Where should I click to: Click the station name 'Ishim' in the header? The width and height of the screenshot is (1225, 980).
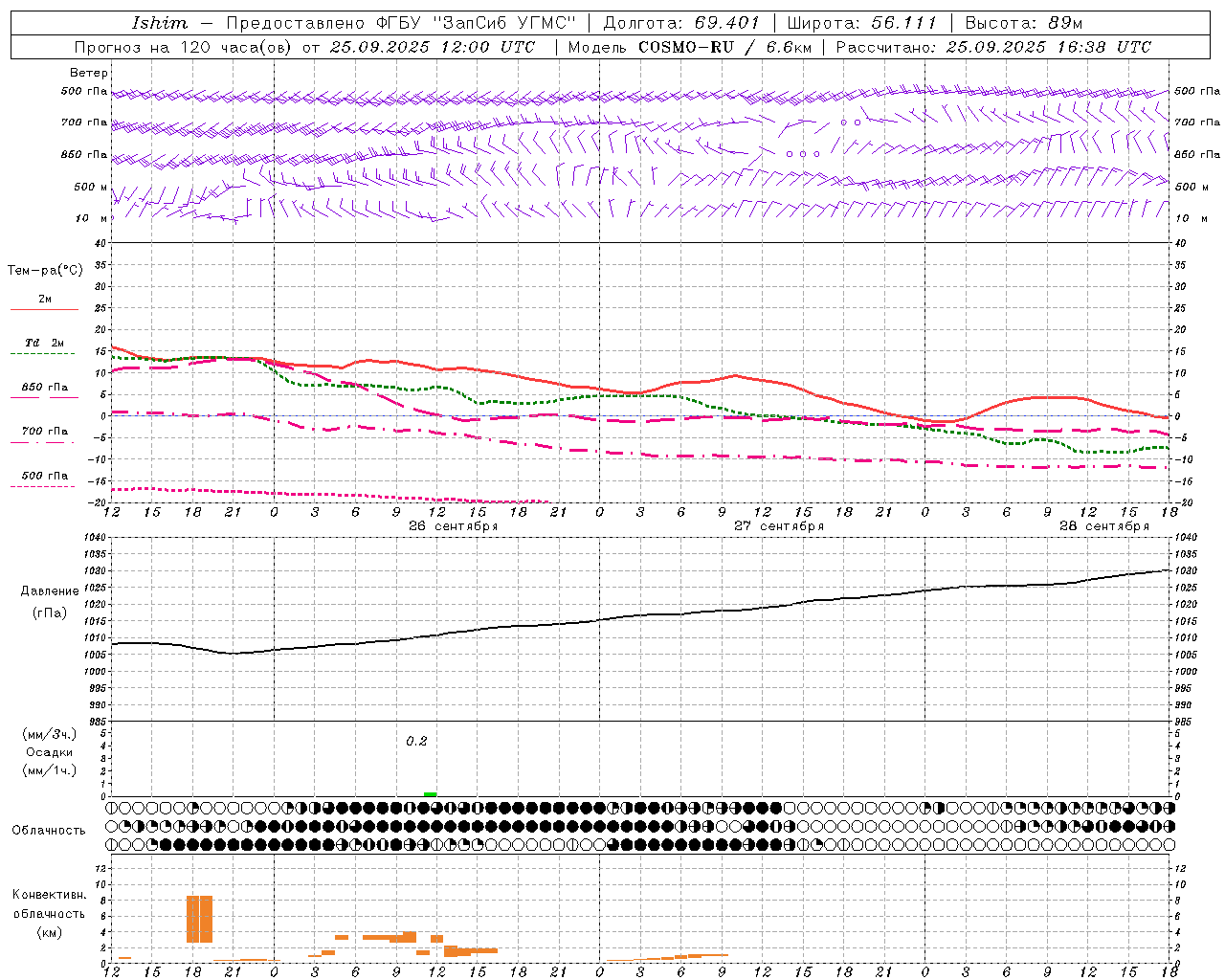tap(160, 23)
